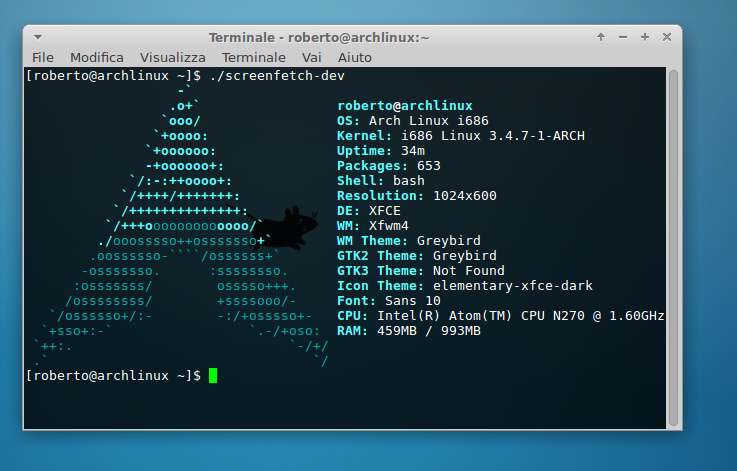
Task: Click the Icon Theme: elementary-xfce-dark line
Action: coord(465,286)
